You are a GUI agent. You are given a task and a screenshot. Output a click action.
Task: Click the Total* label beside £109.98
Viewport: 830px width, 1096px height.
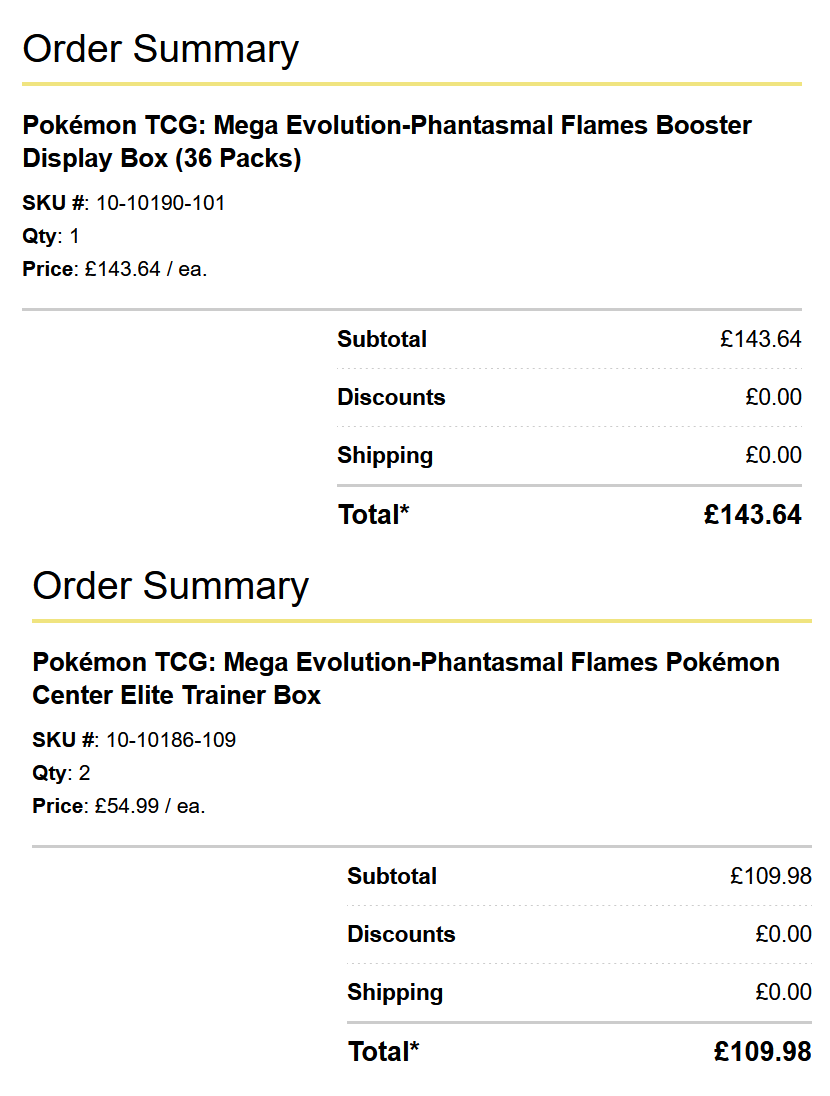[384, 1052]
